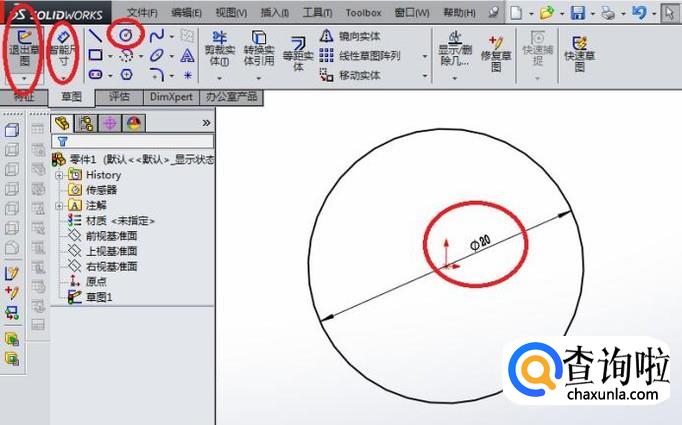Select the Point sketch tool

(187, 75)
